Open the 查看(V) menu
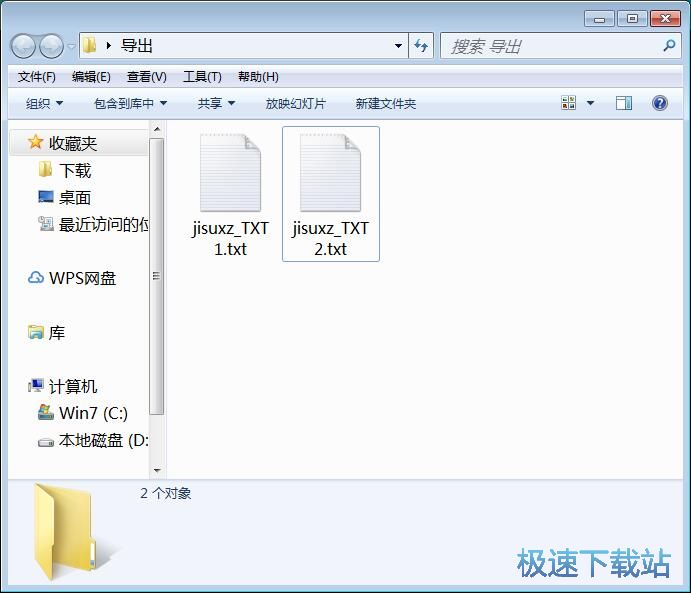 coord(147,77)
